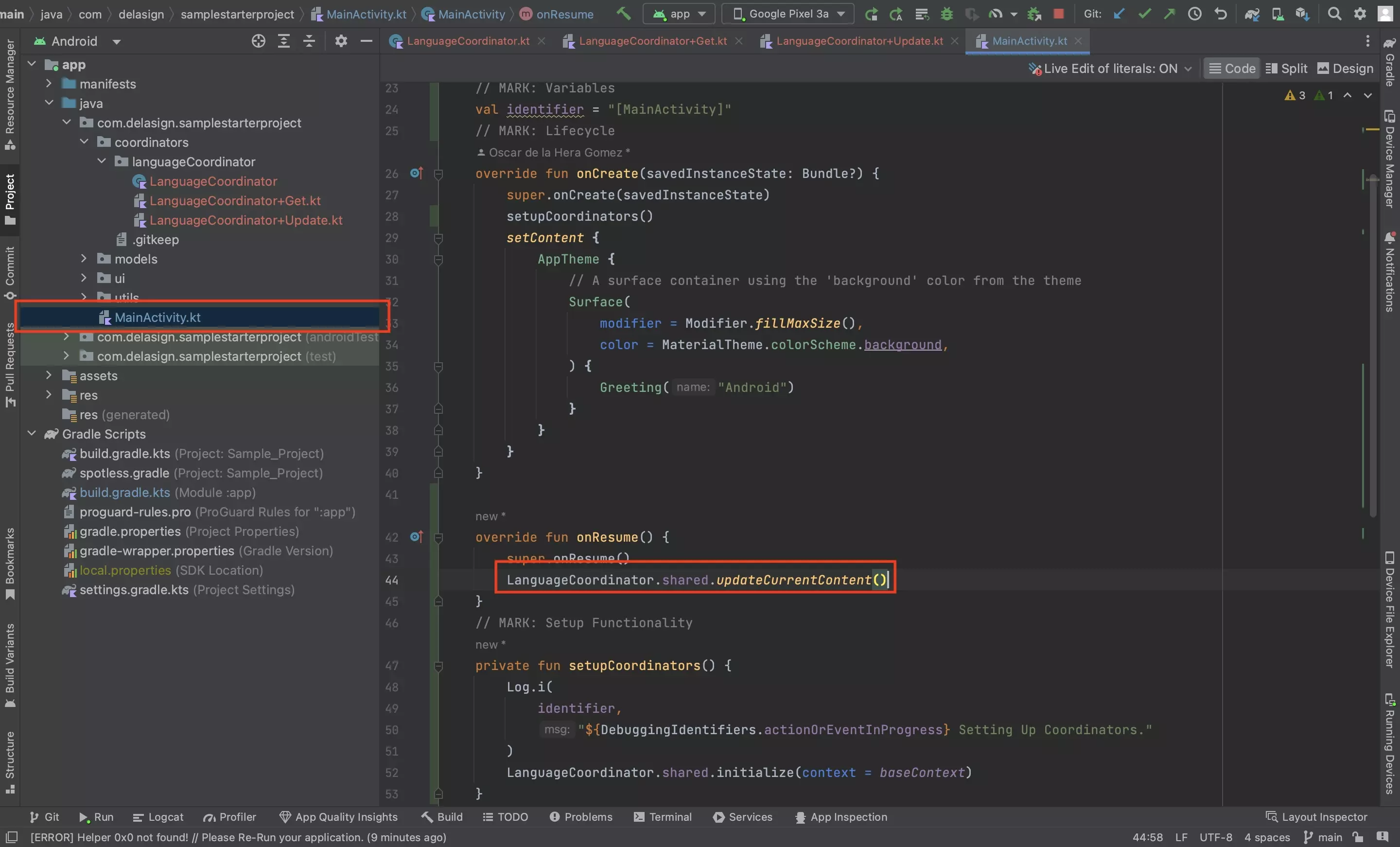Expand the Gradle Scripts section
The width and height of the screenshot is (1400, 847).
(x=33, y=434)
